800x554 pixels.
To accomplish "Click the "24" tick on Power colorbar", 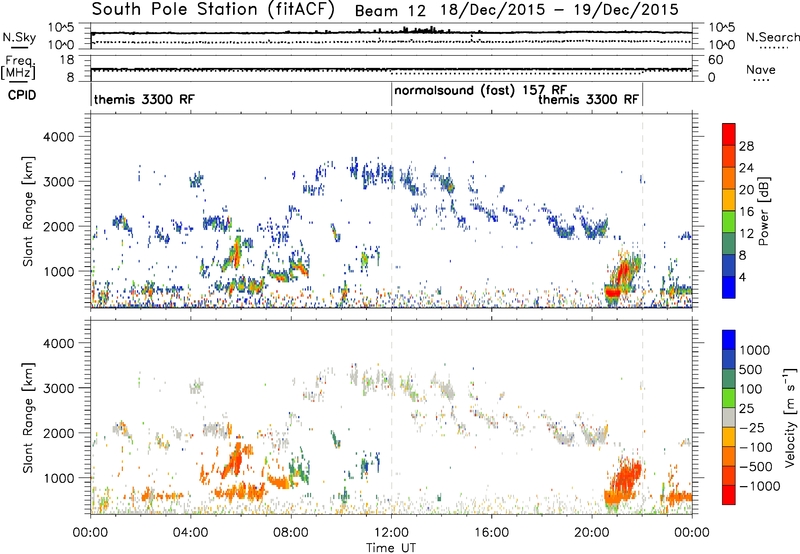I will 746,168.
